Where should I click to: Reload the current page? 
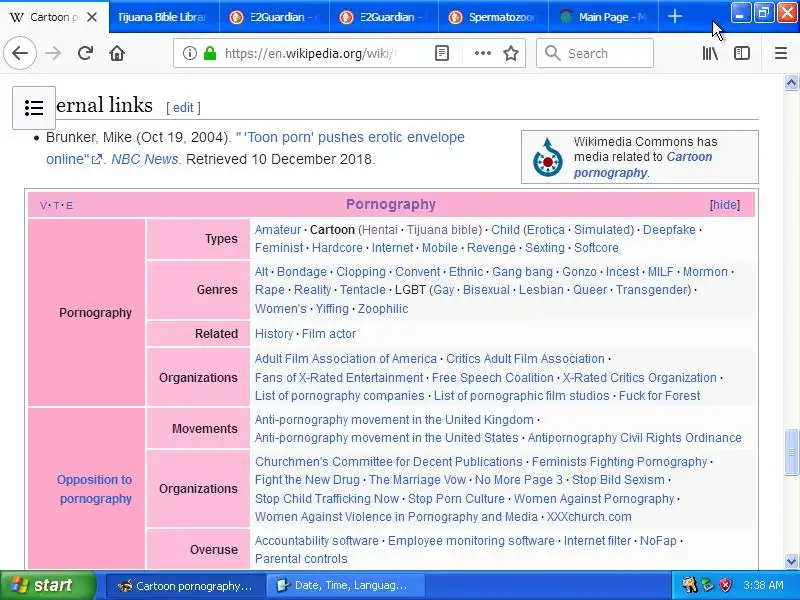(x=85, y=53)
